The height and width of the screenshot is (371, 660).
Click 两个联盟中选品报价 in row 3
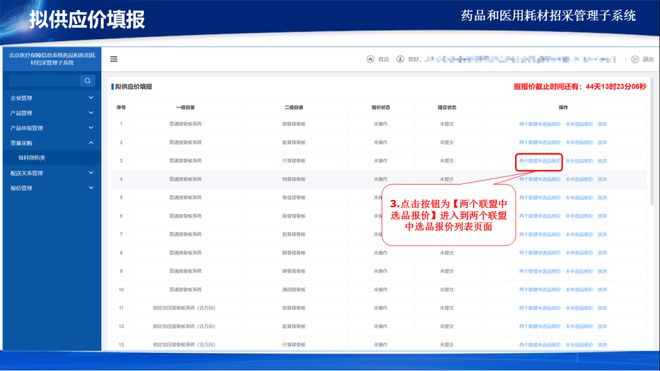click(x=539, y=161)
